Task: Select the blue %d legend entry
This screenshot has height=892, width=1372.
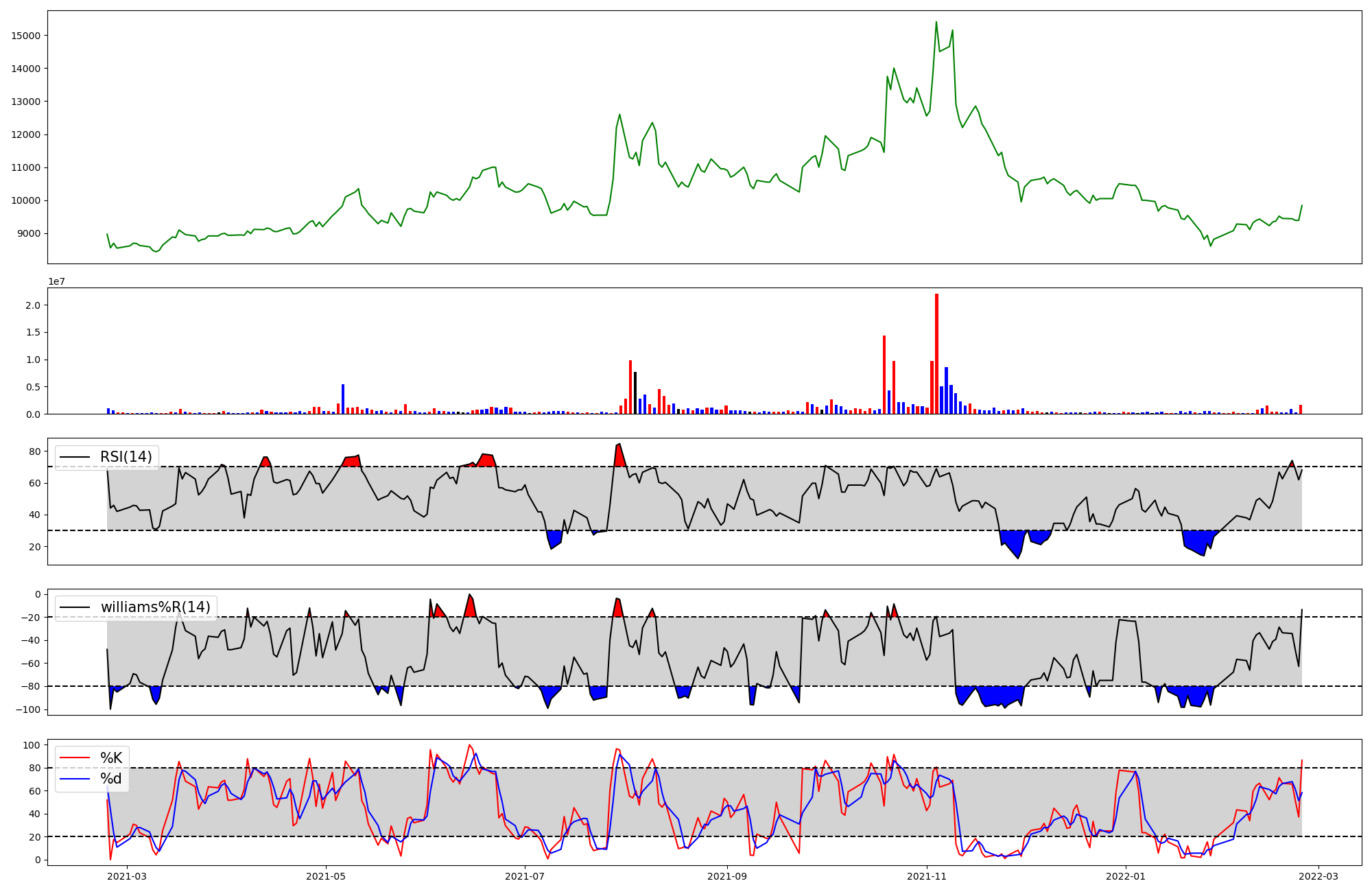Action: [x=110, y=779]
